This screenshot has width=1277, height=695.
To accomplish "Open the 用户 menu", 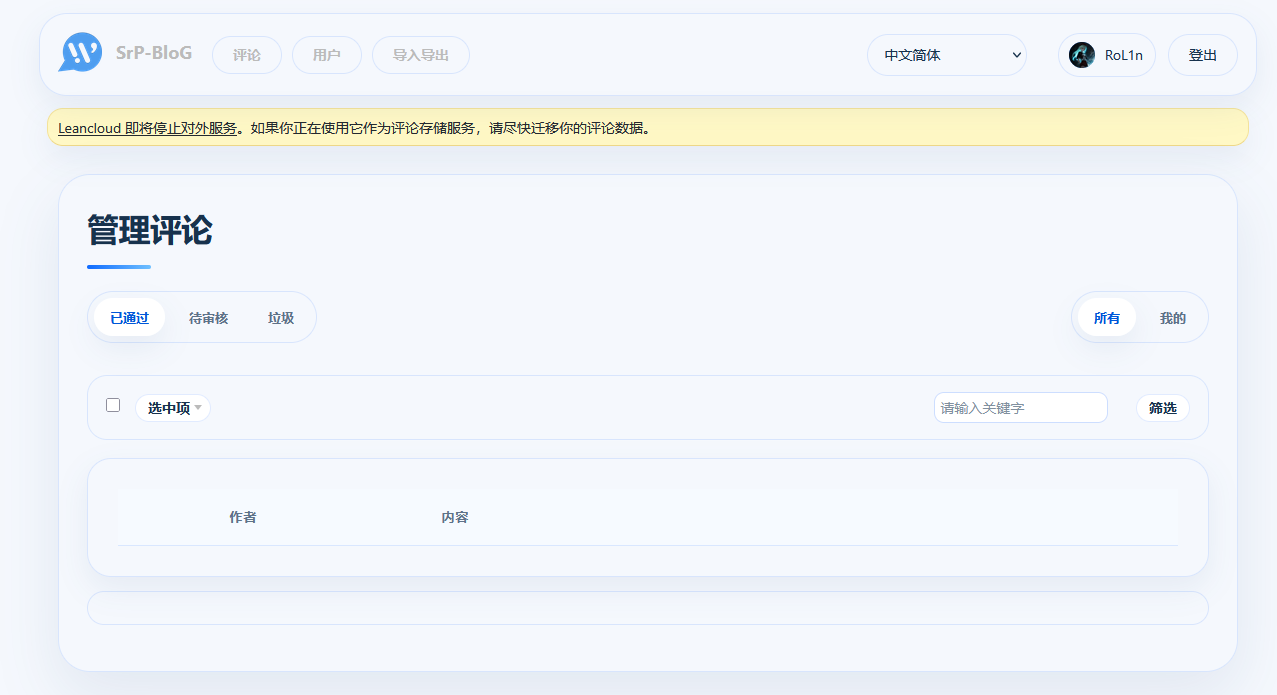I will coord(327,55).
